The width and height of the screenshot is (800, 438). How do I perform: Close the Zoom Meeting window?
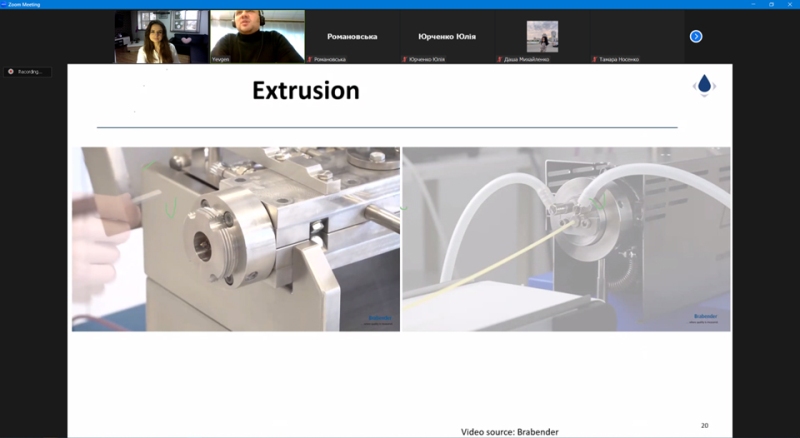(790, 4)
